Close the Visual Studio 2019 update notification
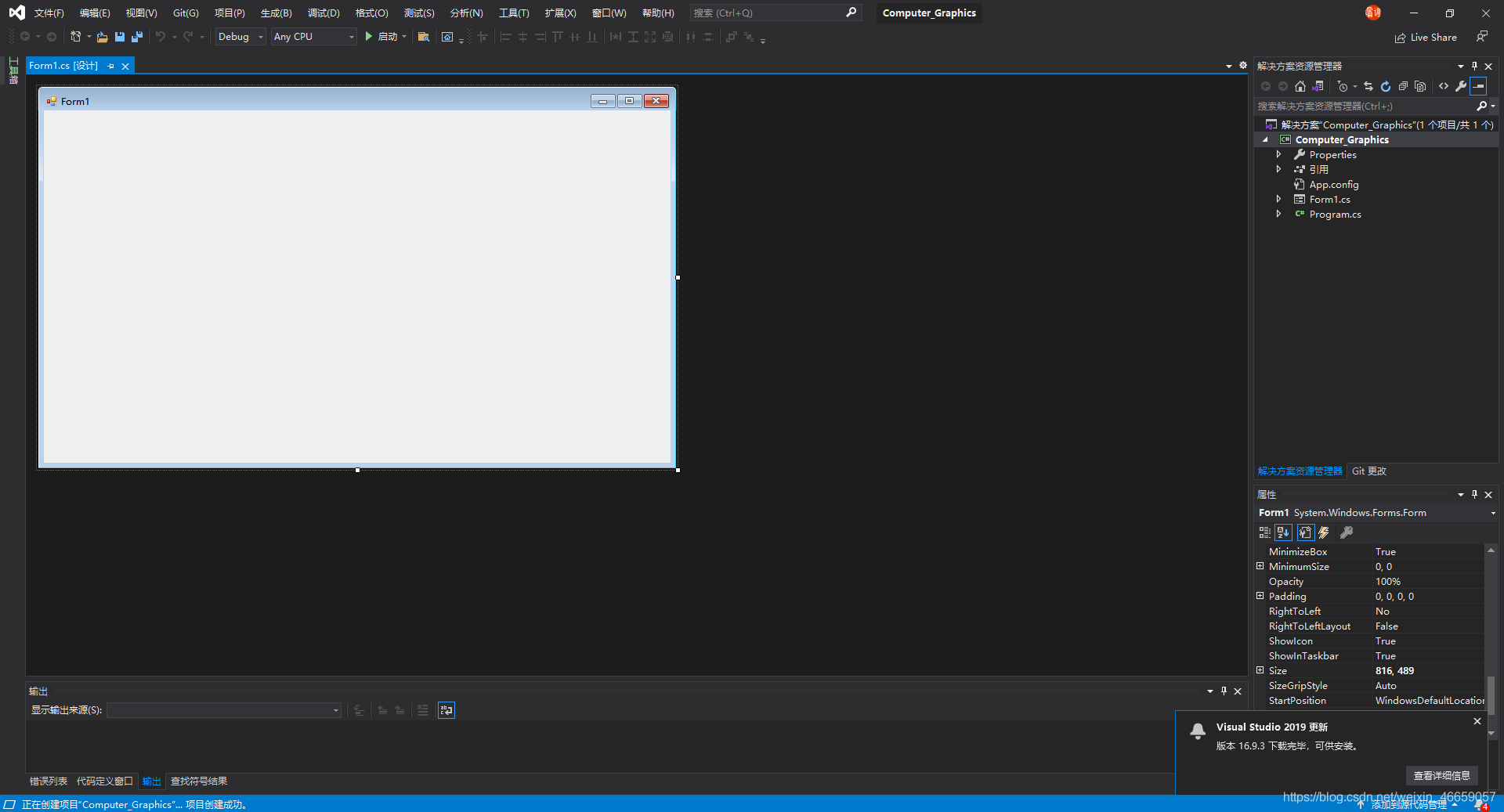The height and width of the screenshot is (812, 1504). [1477, 721]
